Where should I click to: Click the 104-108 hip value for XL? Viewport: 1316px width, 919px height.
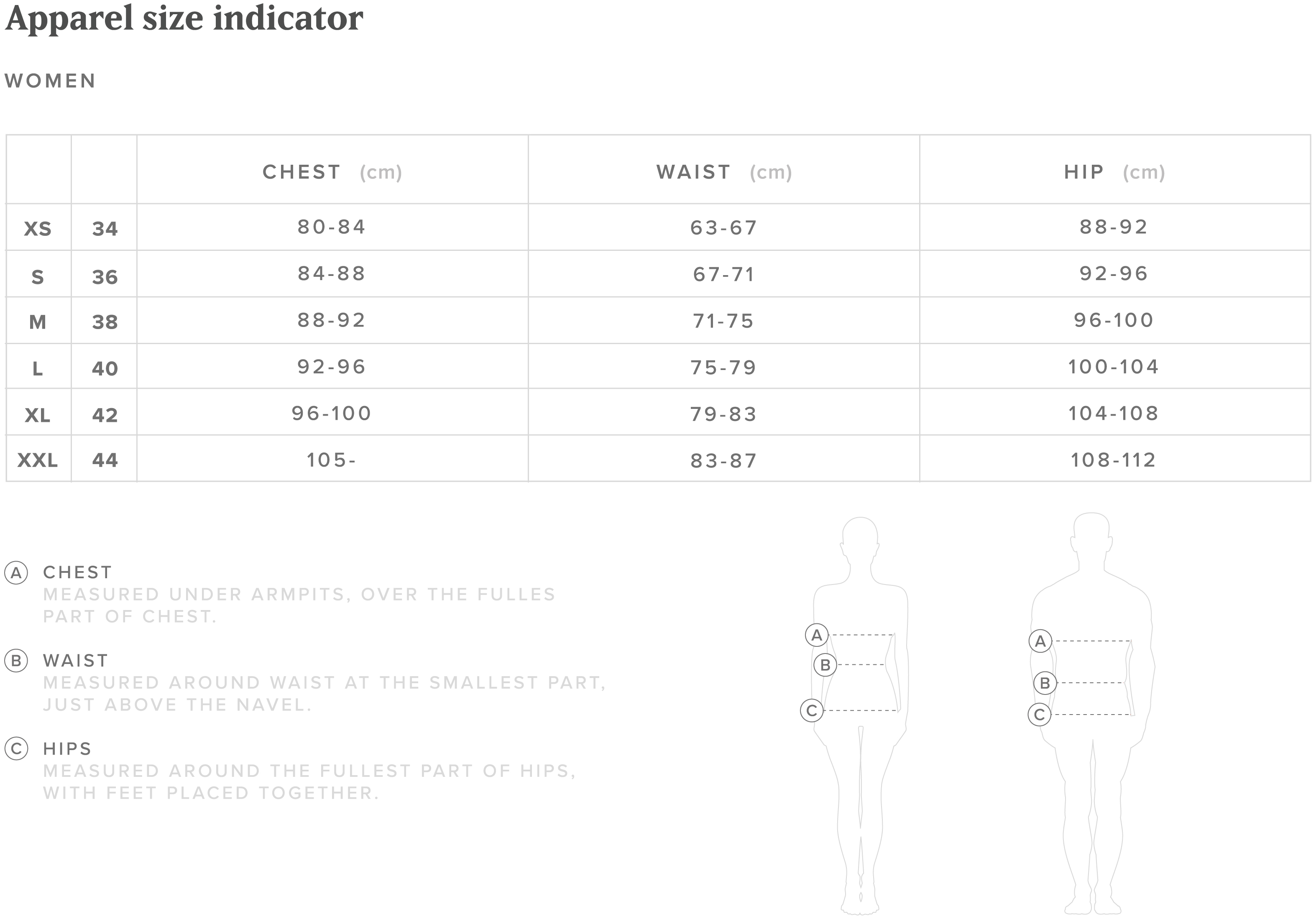(x=1114, y=414)
